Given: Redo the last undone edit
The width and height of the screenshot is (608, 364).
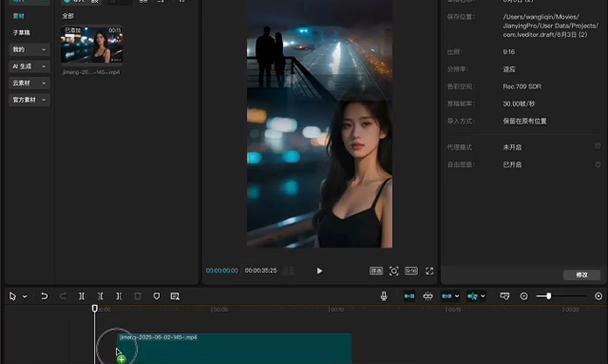Looking at the screenshot, I should coord(63,296).
